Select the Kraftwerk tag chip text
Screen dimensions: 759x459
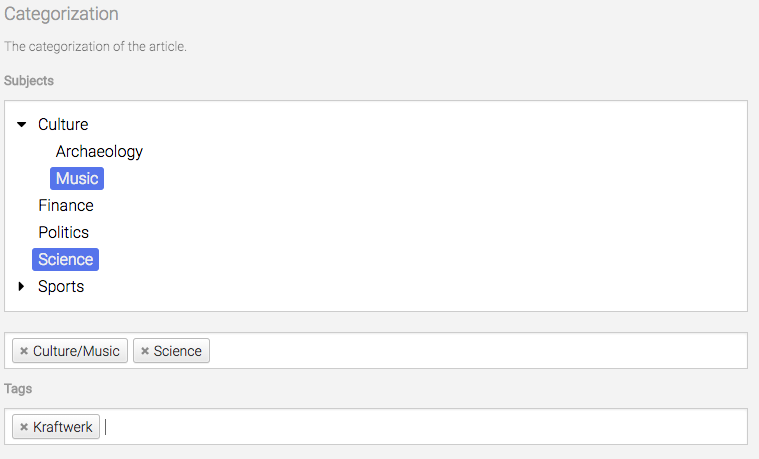click(x=63, y=427)
